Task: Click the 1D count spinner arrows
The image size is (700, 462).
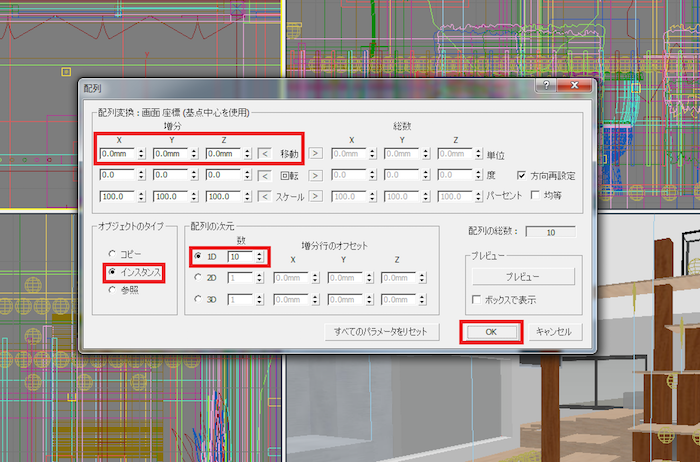Action: [261, 256]
